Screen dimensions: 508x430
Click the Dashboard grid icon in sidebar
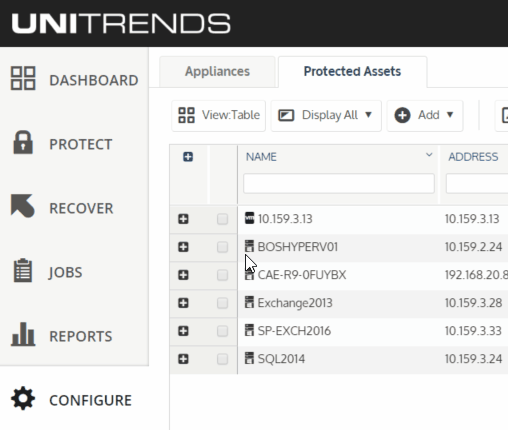click(23, 78)
